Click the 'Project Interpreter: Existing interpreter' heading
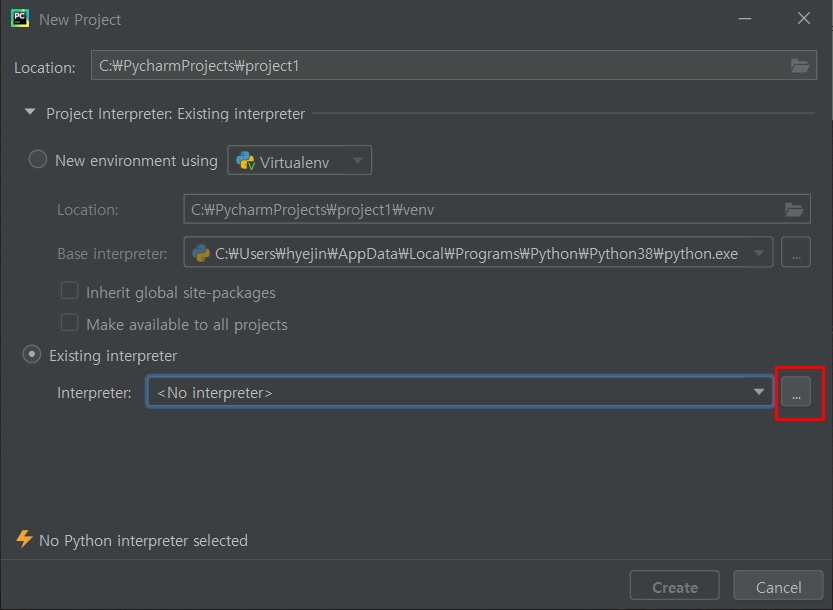 [175, 114]
